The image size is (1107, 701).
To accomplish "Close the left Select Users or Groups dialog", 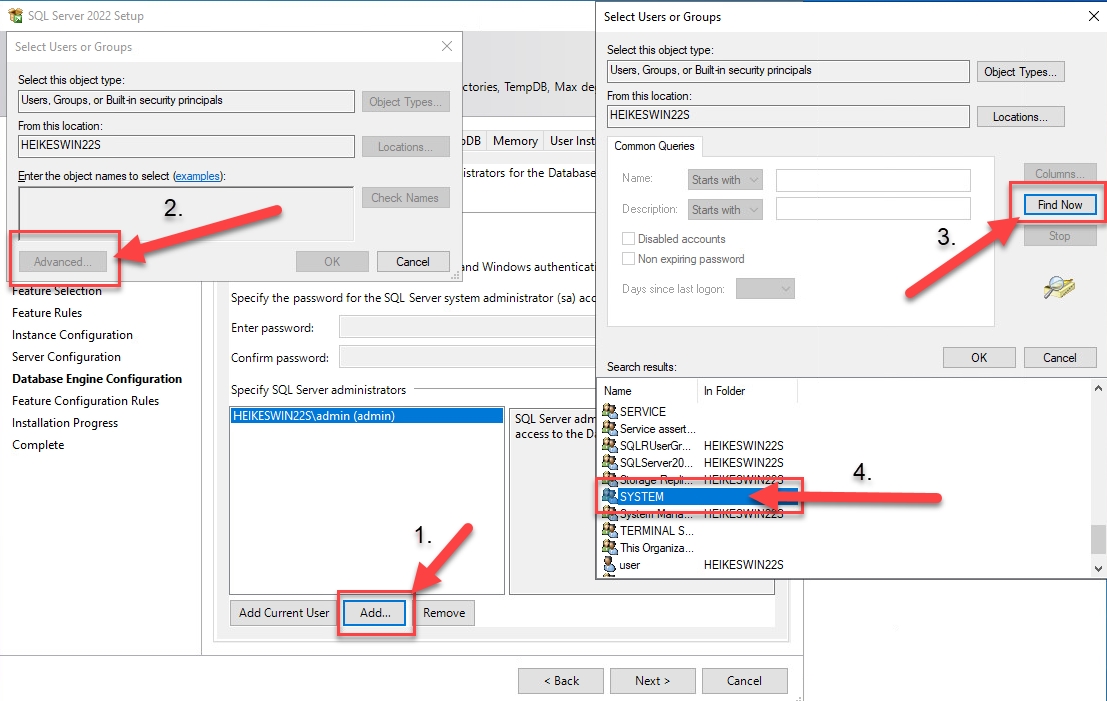I will 447,46.
